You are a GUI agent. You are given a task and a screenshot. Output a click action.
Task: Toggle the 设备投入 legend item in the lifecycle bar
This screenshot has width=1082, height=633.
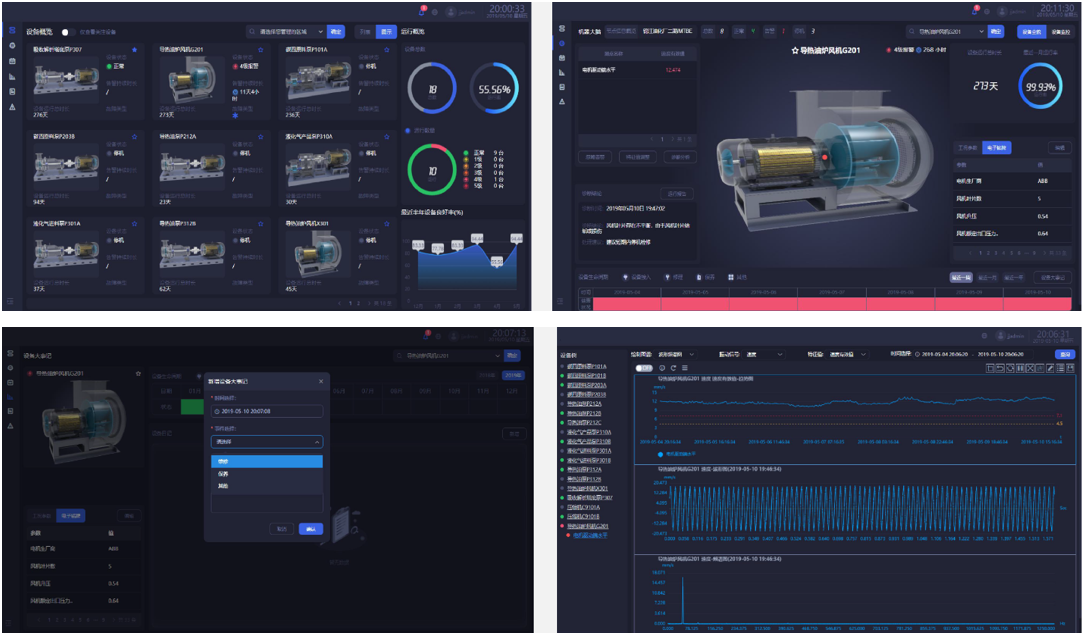[636, 277]
